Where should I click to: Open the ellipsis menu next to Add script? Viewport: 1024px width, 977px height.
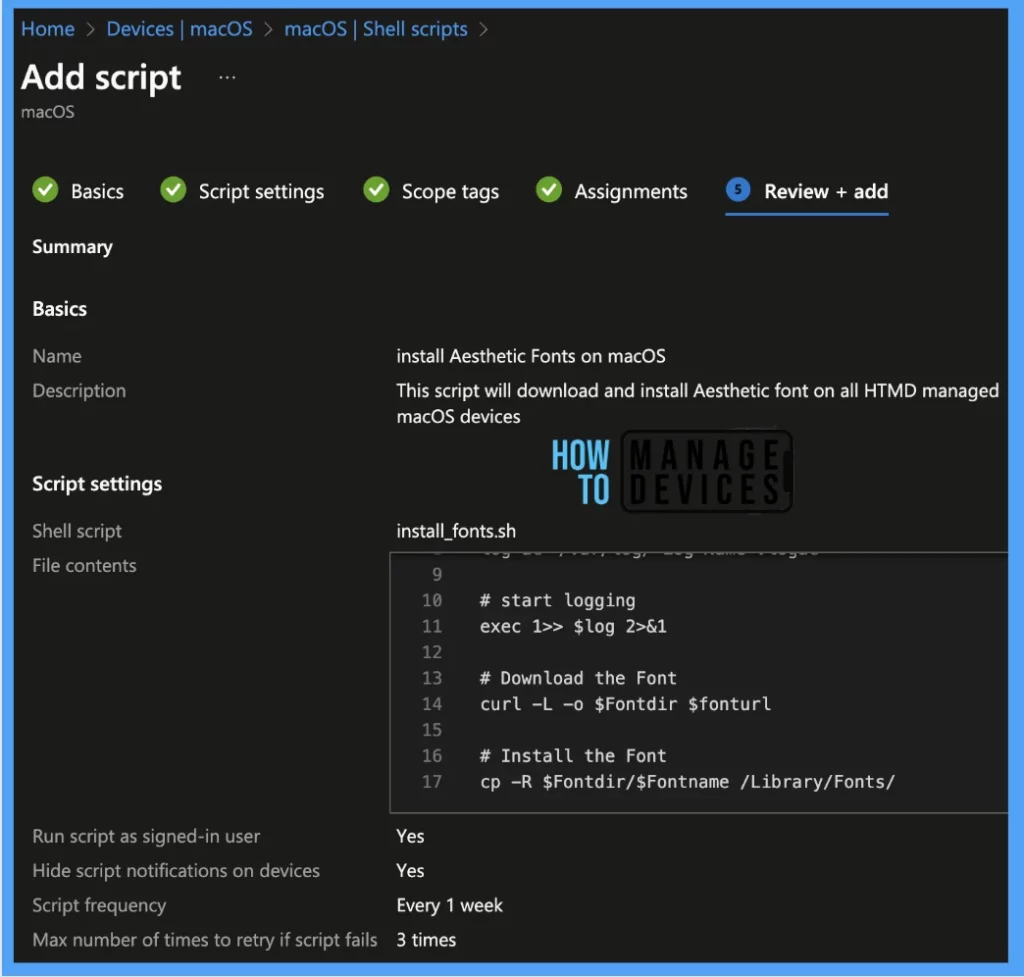point(227,77)
